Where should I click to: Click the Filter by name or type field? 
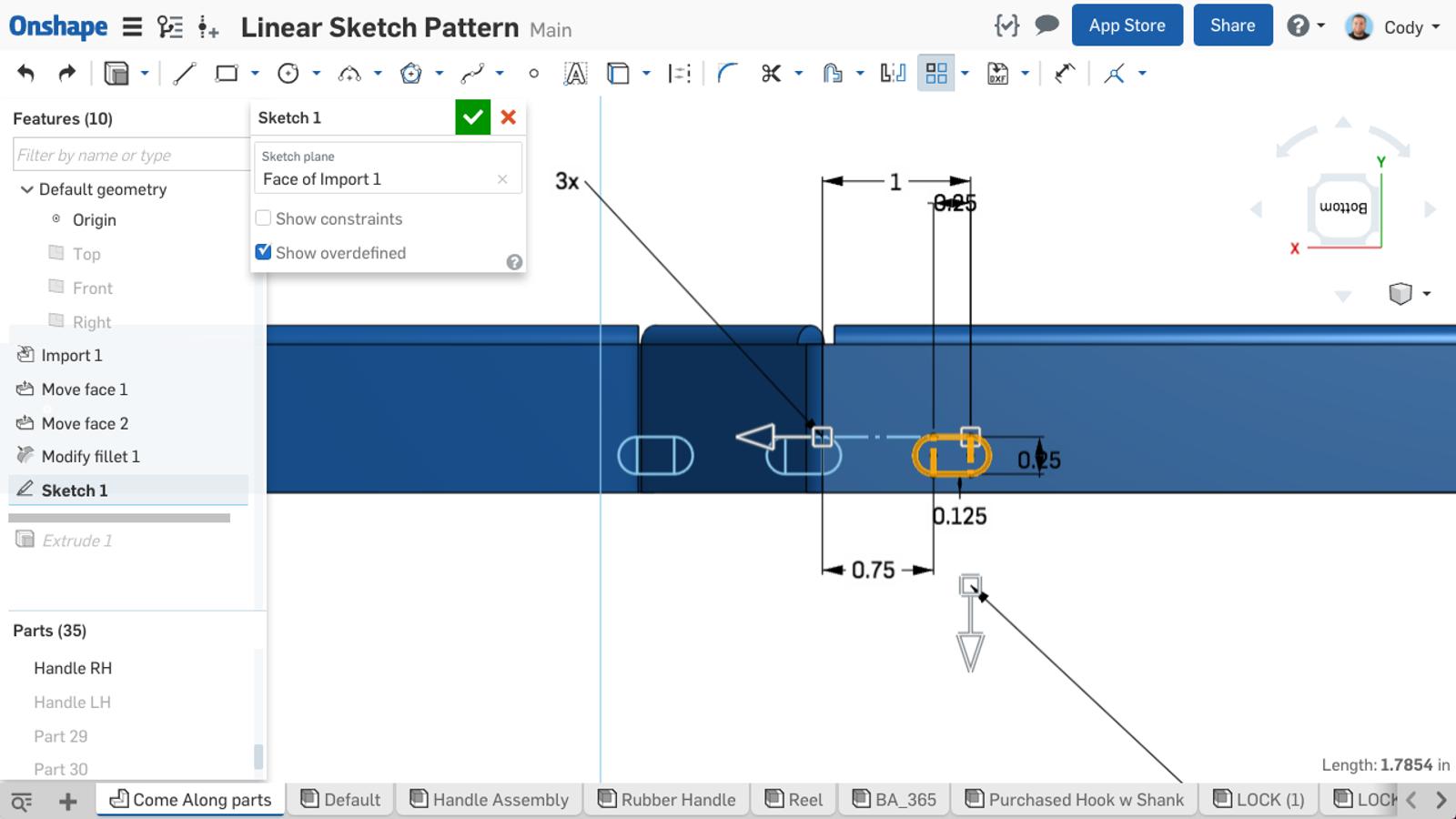coord(130,155)
